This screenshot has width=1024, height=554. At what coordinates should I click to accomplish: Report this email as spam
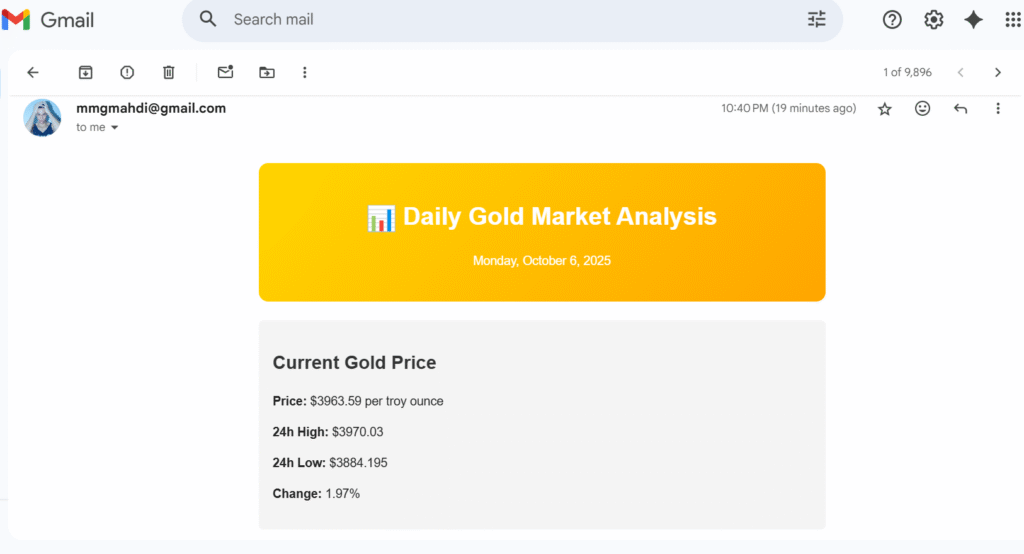[127, 72]
